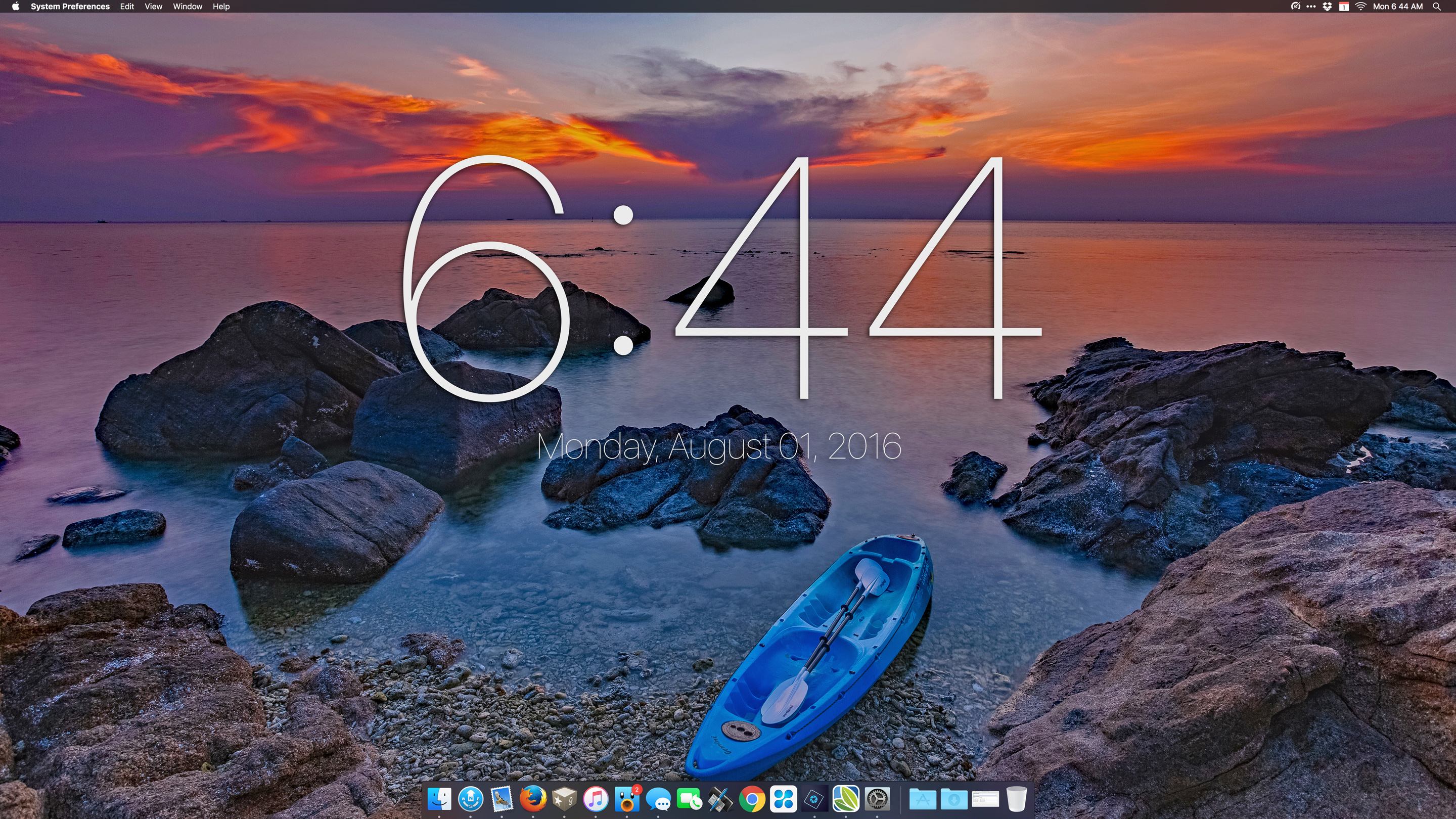This screenshot has width=1456, height=819.
Task: Open the Apple menu
Action: [x=15, y=6]
